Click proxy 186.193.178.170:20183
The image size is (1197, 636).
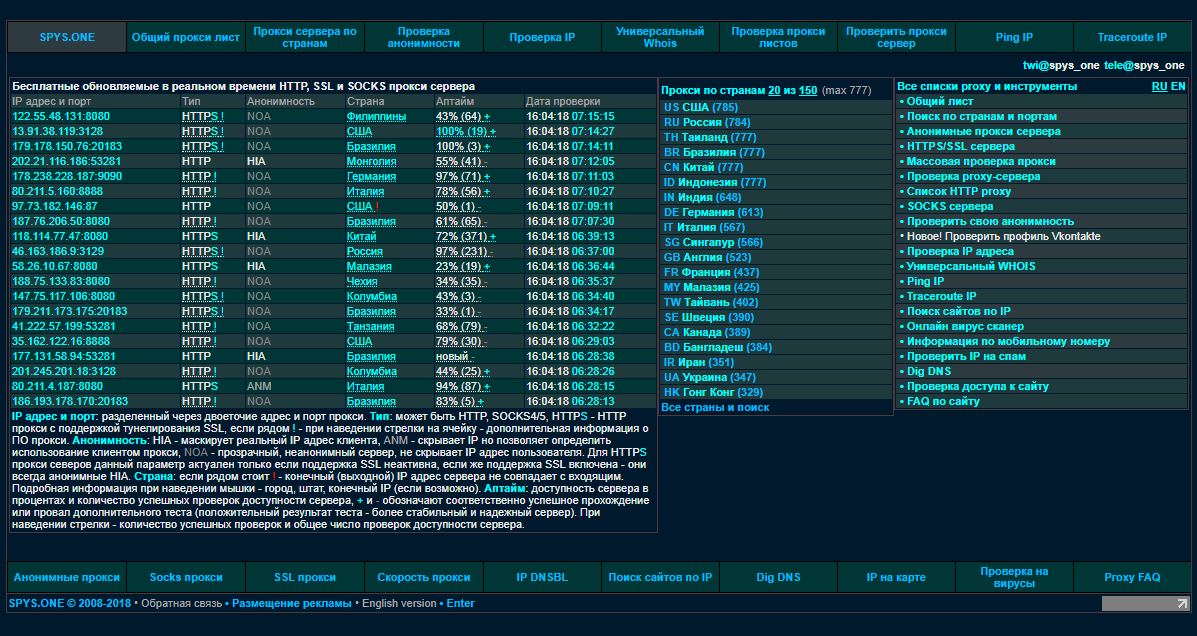point(69,402)
